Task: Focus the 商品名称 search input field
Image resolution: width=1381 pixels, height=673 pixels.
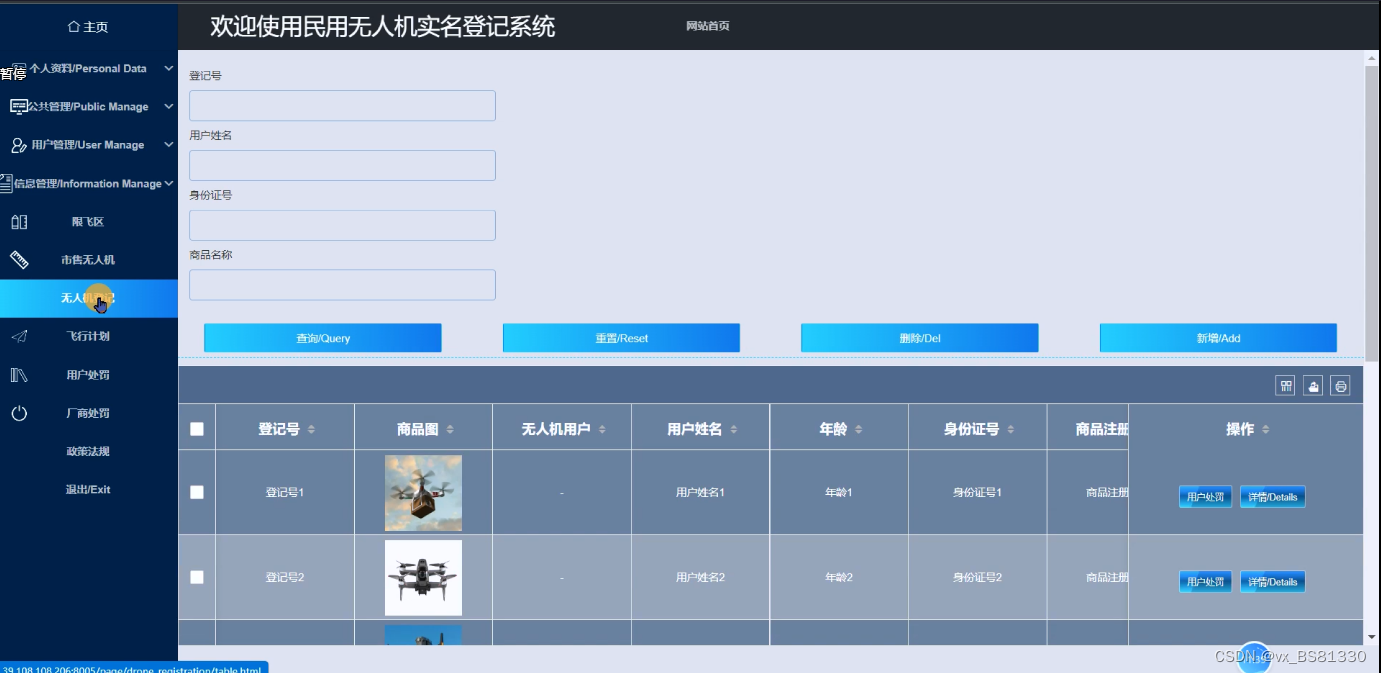Action: point(342,285)
